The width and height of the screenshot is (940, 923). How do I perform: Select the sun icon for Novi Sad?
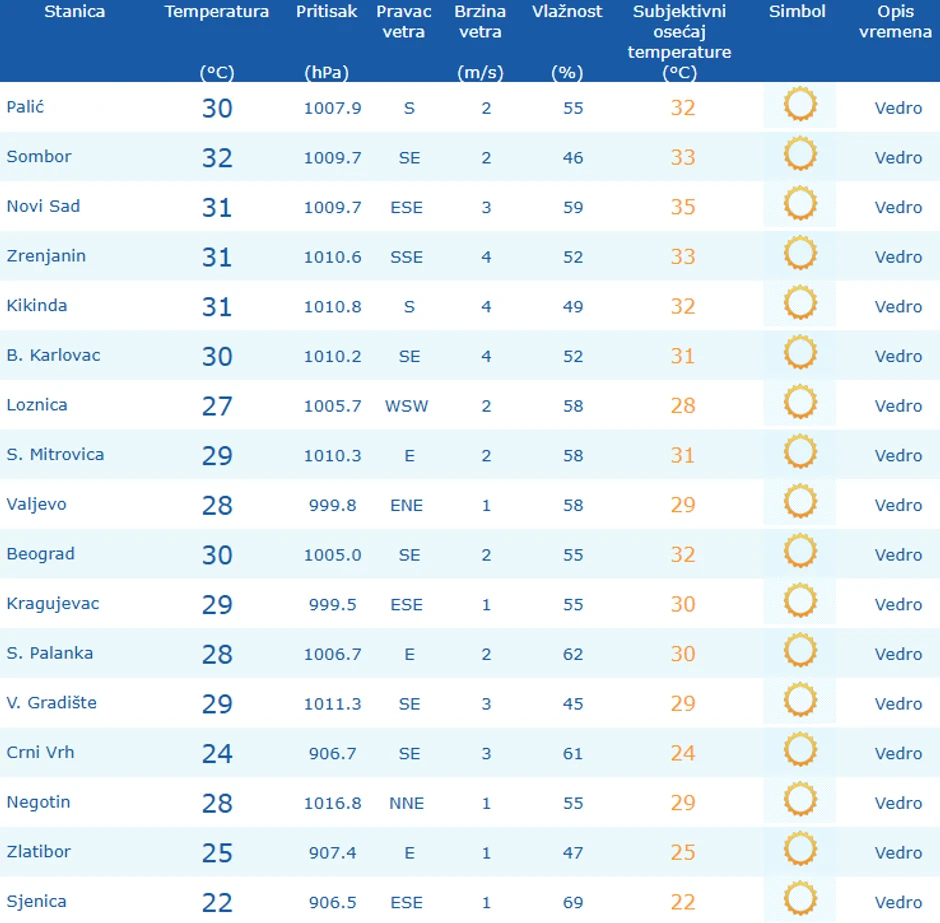coord(800,204)
